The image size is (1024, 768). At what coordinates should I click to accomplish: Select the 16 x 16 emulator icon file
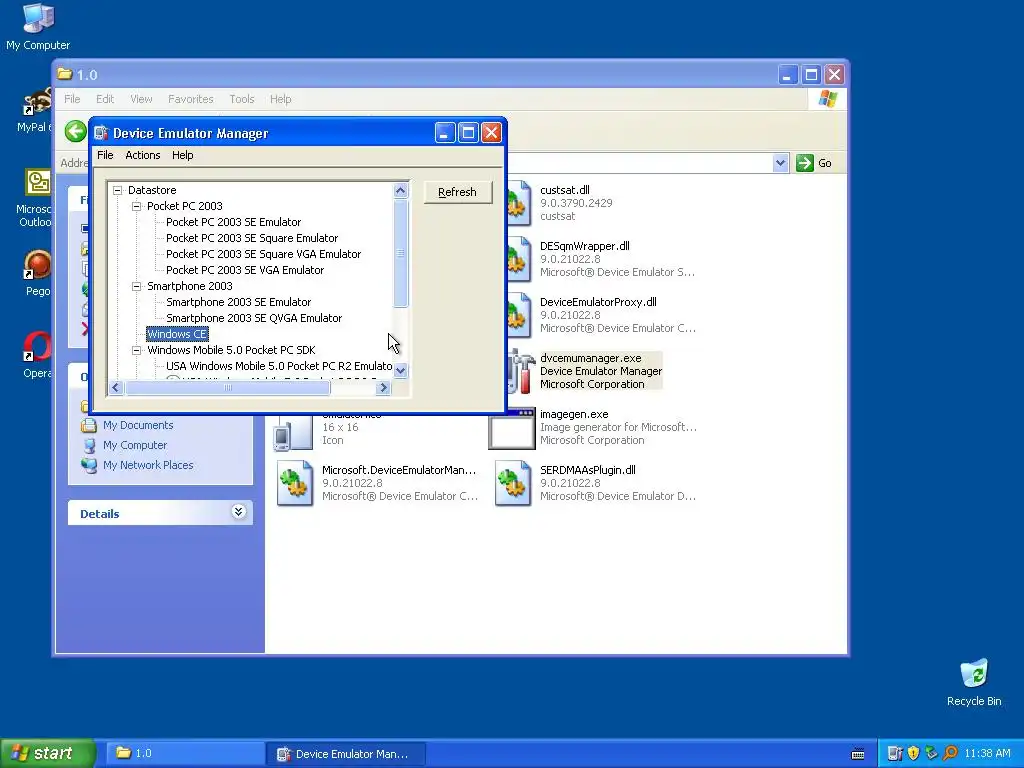293,433
